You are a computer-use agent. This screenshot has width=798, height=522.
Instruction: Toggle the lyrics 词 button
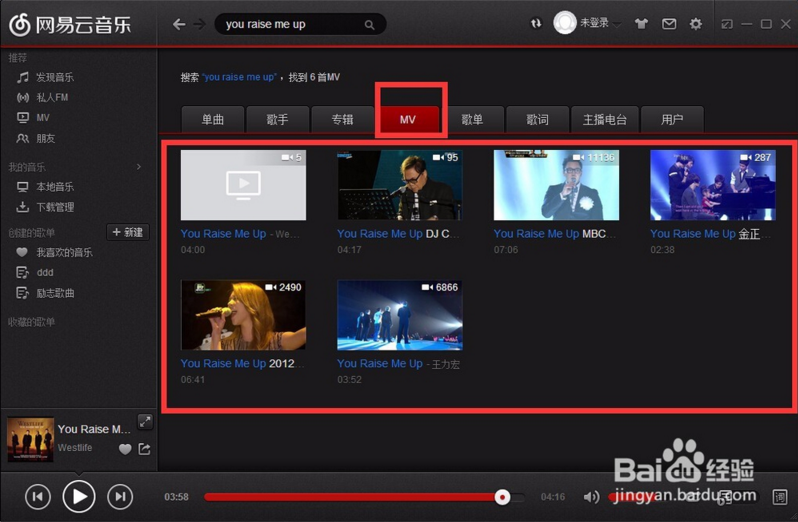780,497
